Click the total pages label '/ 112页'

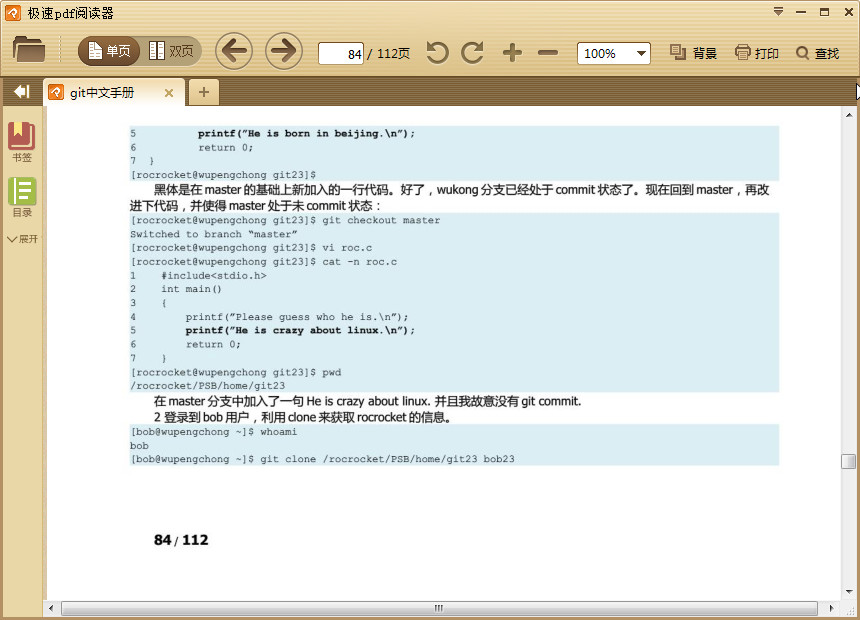pos(388,53)
